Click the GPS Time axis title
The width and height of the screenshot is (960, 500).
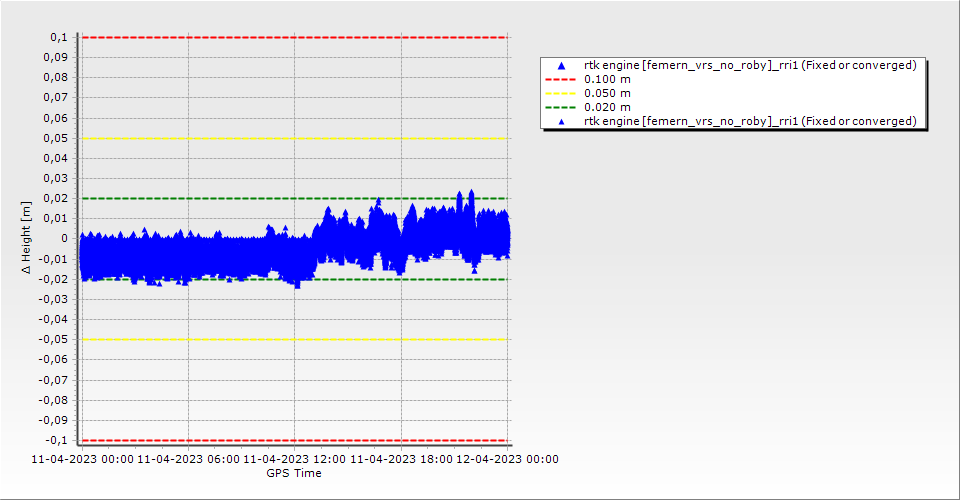pos(294,473)
